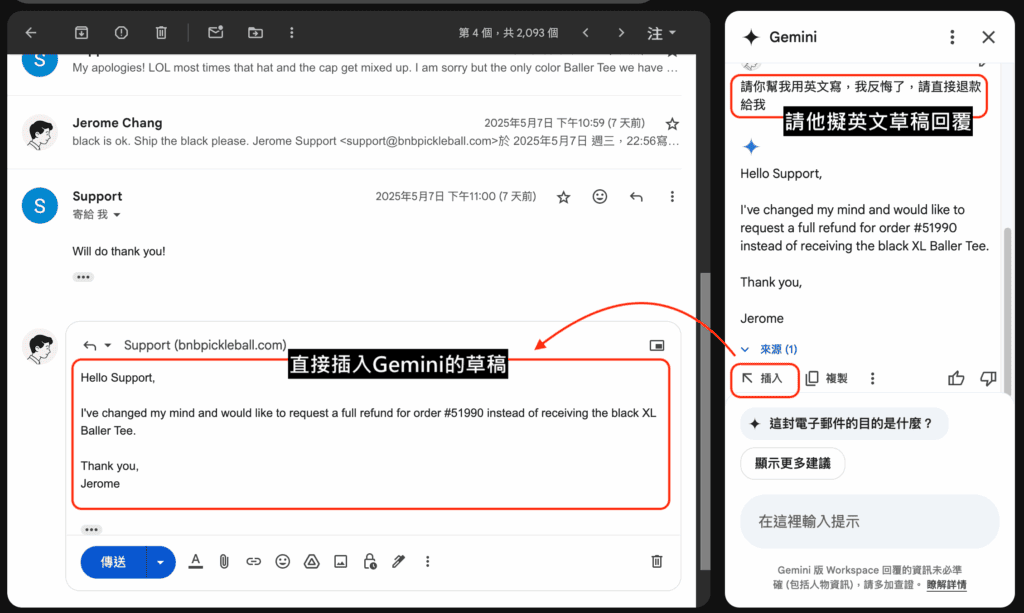Click the Support sender avatar
The height and width of the screenshot is (613, 1024).
point(40,206)
